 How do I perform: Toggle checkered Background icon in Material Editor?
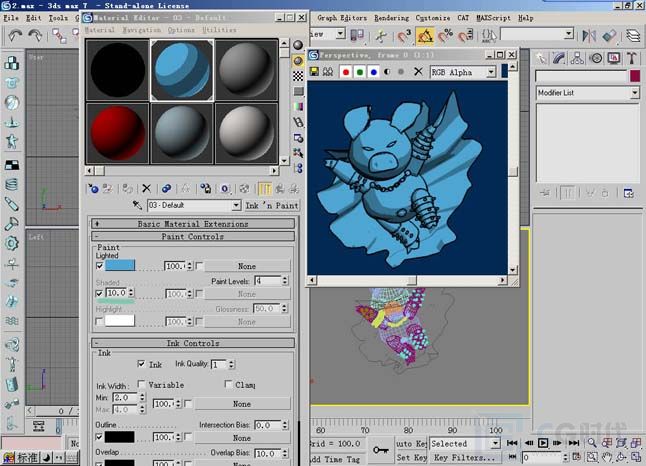pos(298,76)
